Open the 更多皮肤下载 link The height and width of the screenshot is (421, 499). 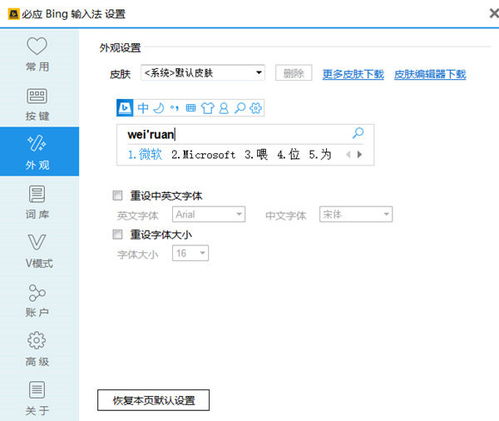[353, 74]
